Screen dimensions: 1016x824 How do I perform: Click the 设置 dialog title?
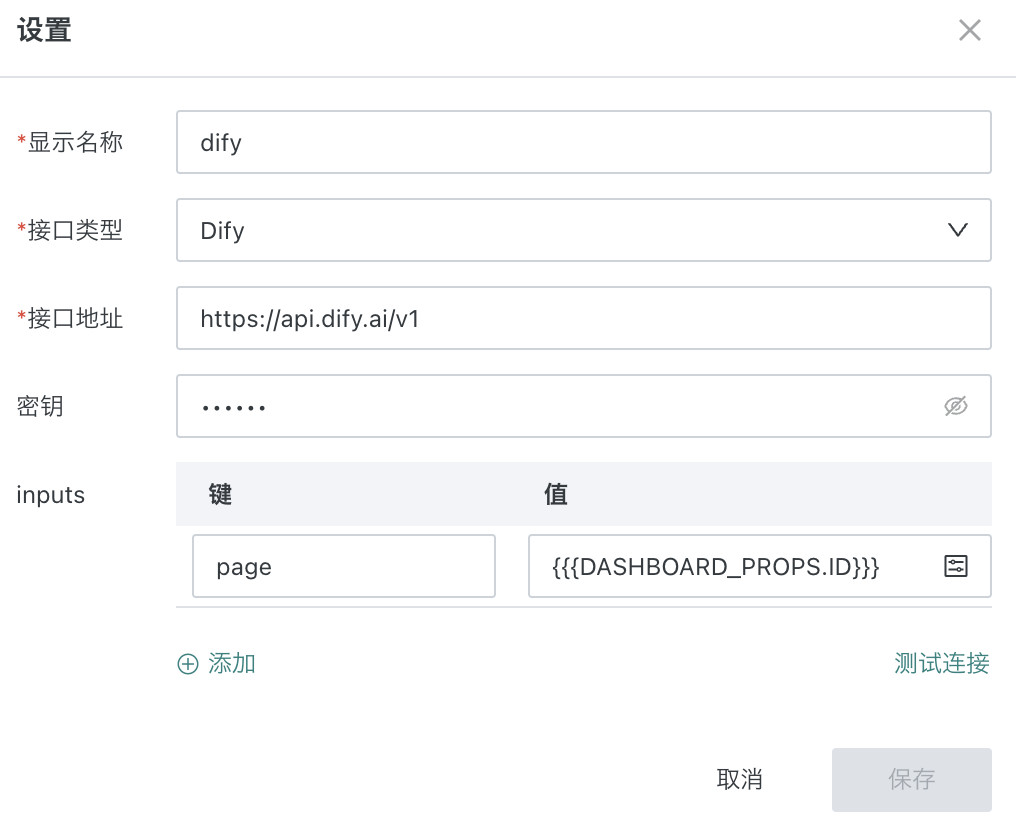[x=44, y=31]
